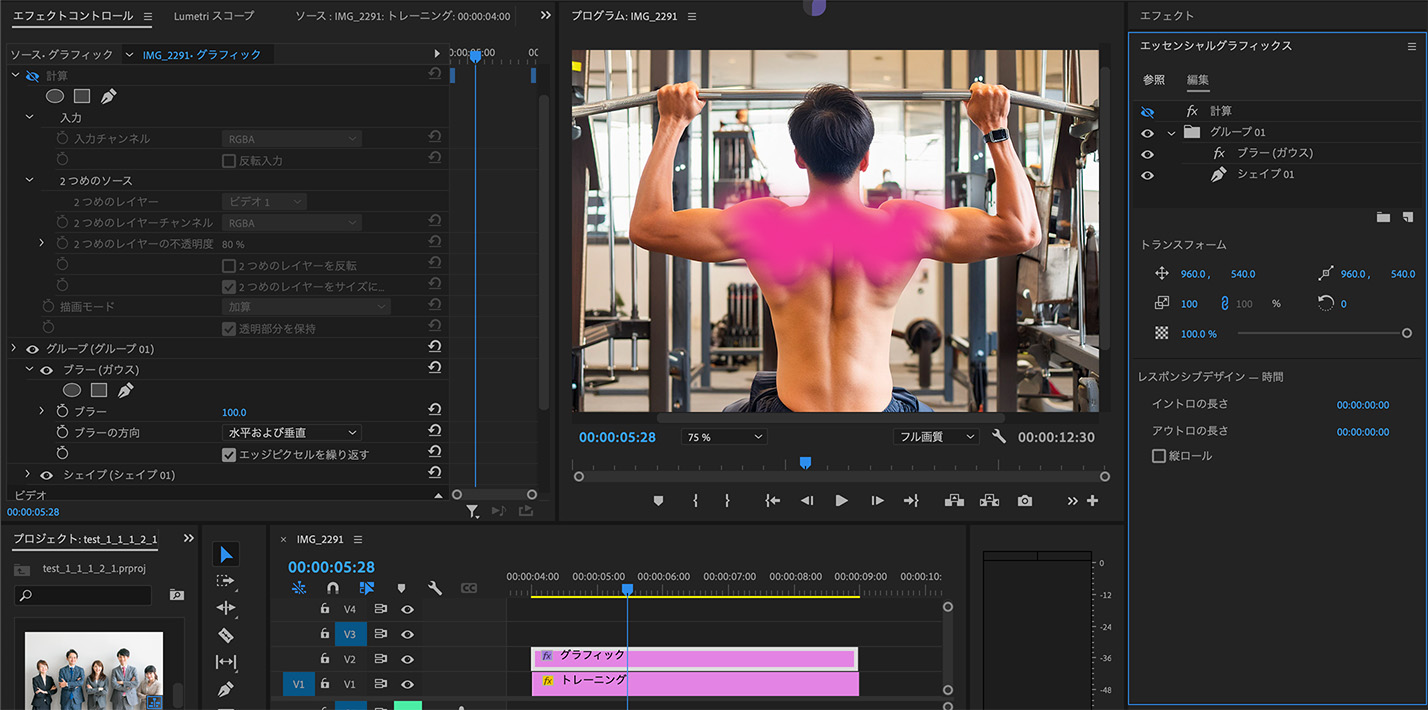This screenshot has height=710, width=1428.
Task: Hide the V2 track with its eye icon
Action: pos(407,659)
